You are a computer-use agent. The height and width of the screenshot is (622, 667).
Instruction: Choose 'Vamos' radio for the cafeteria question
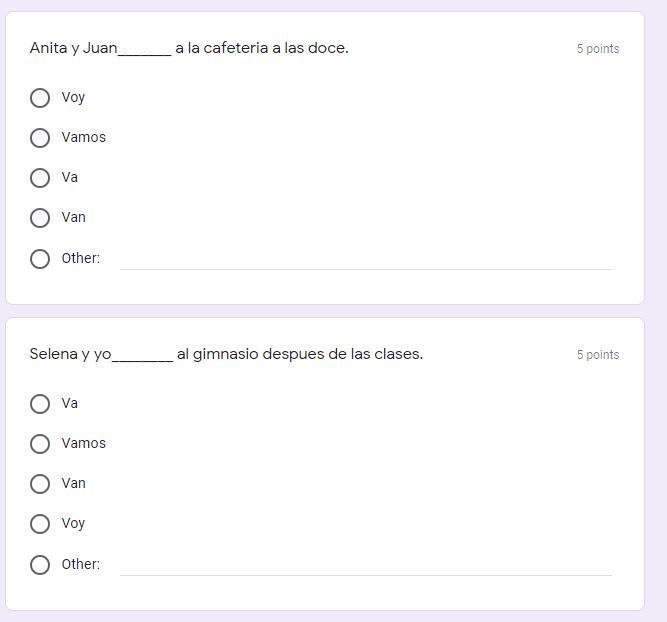click(x=40, y=138)
